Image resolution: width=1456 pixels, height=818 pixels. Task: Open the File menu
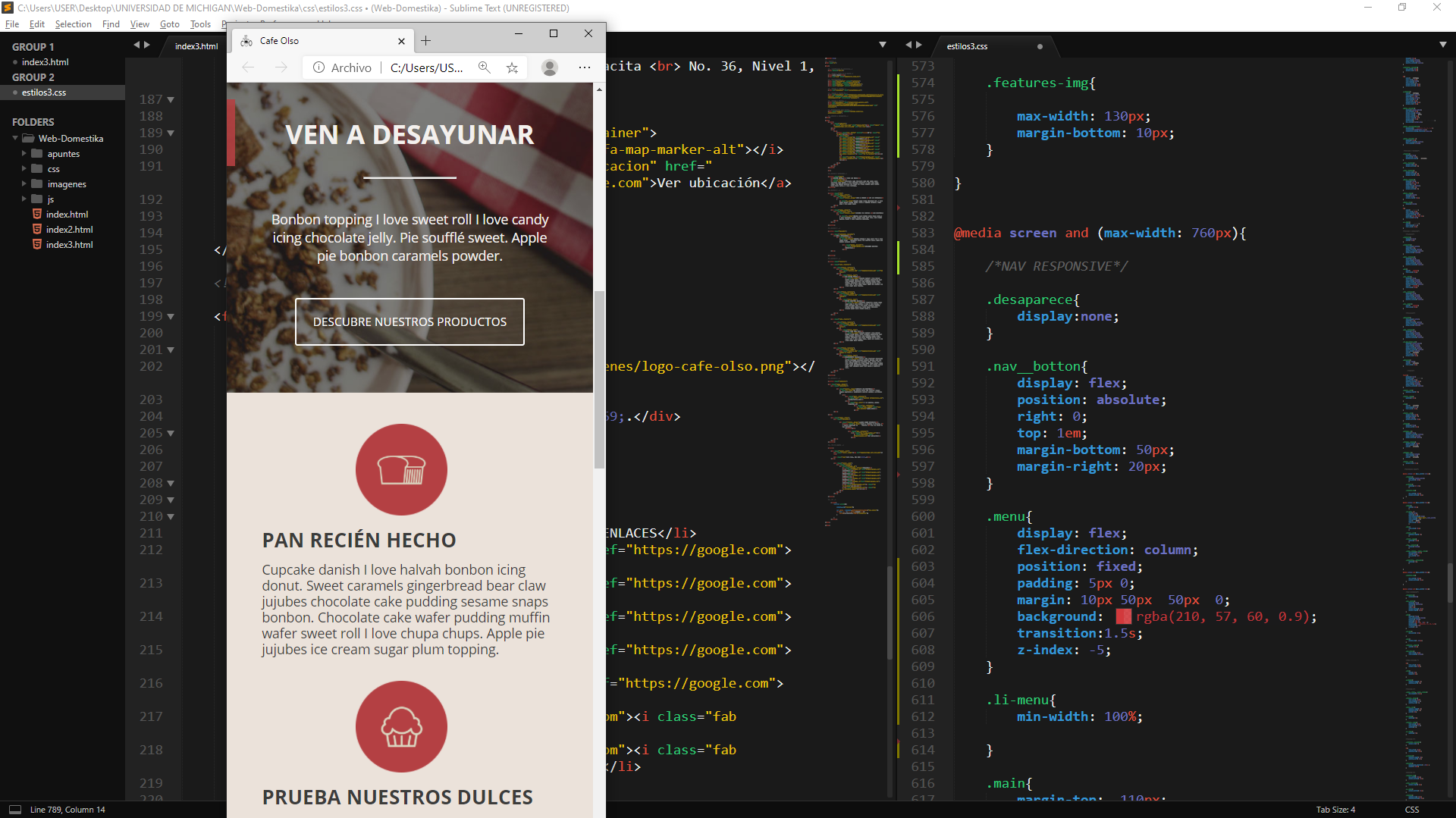tap(12, 24)
